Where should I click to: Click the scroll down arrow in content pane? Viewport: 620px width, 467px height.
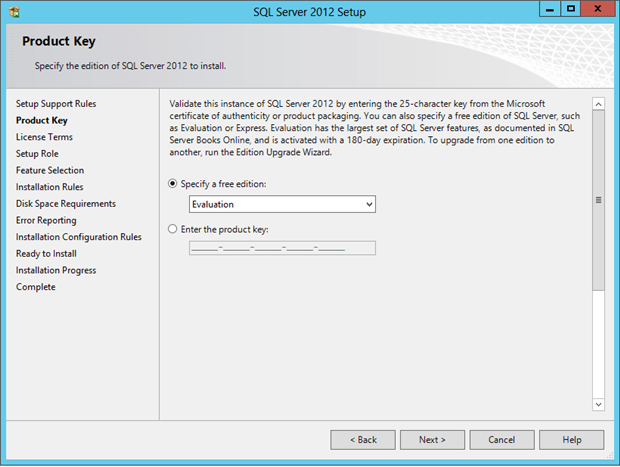(598, 404)
